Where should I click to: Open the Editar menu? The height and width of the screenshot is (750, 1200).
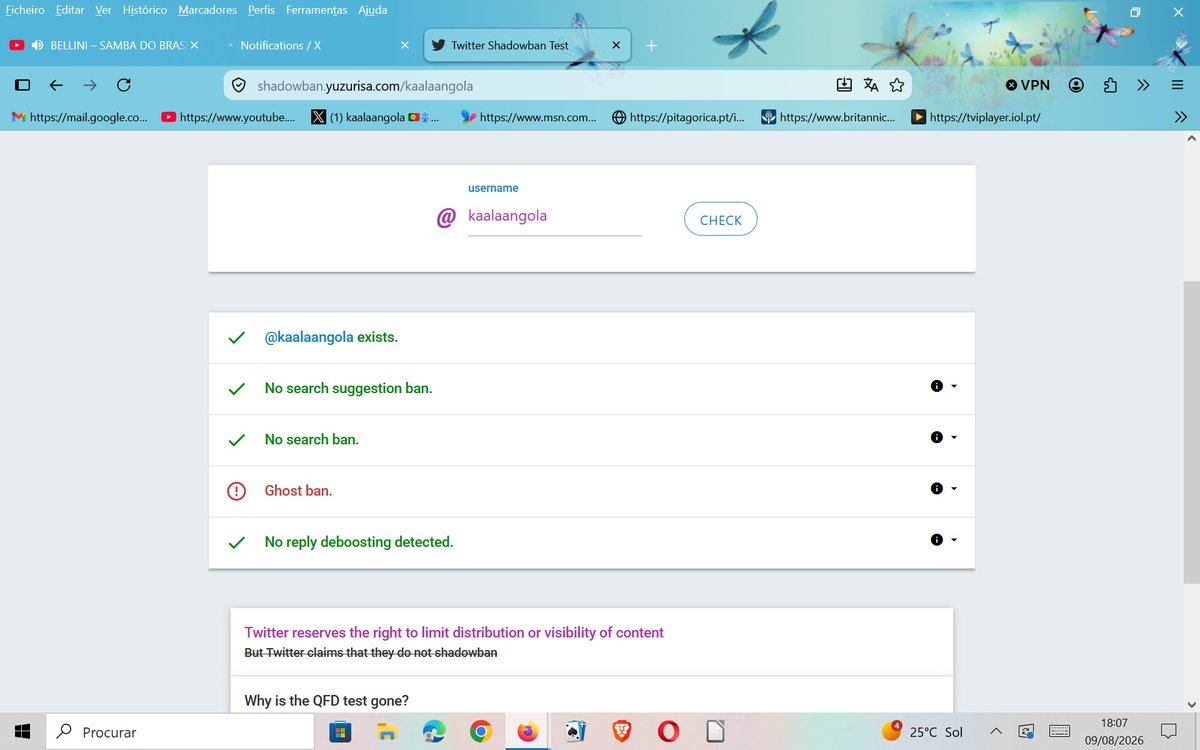[x=70, y=10]
